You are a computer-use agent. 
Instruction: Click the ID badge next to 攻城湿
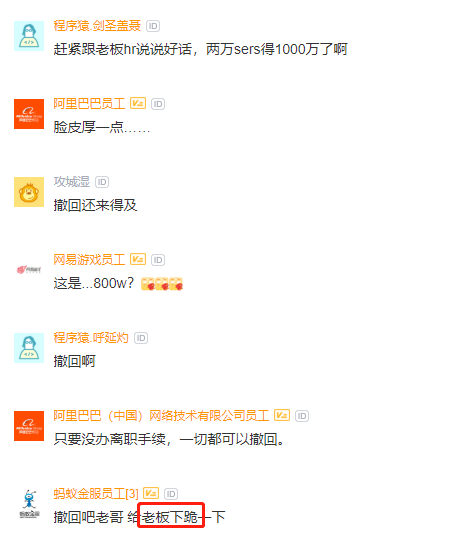(102, 182)
